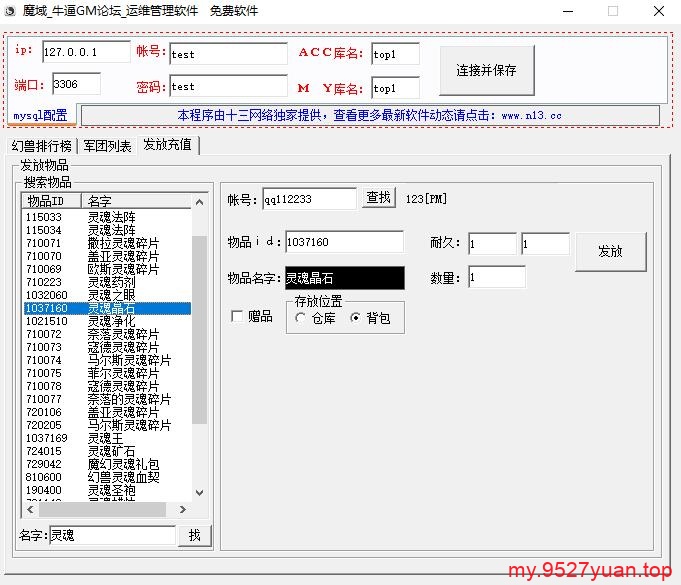Select row 1037169 灵魂王

tap(107, 438)
